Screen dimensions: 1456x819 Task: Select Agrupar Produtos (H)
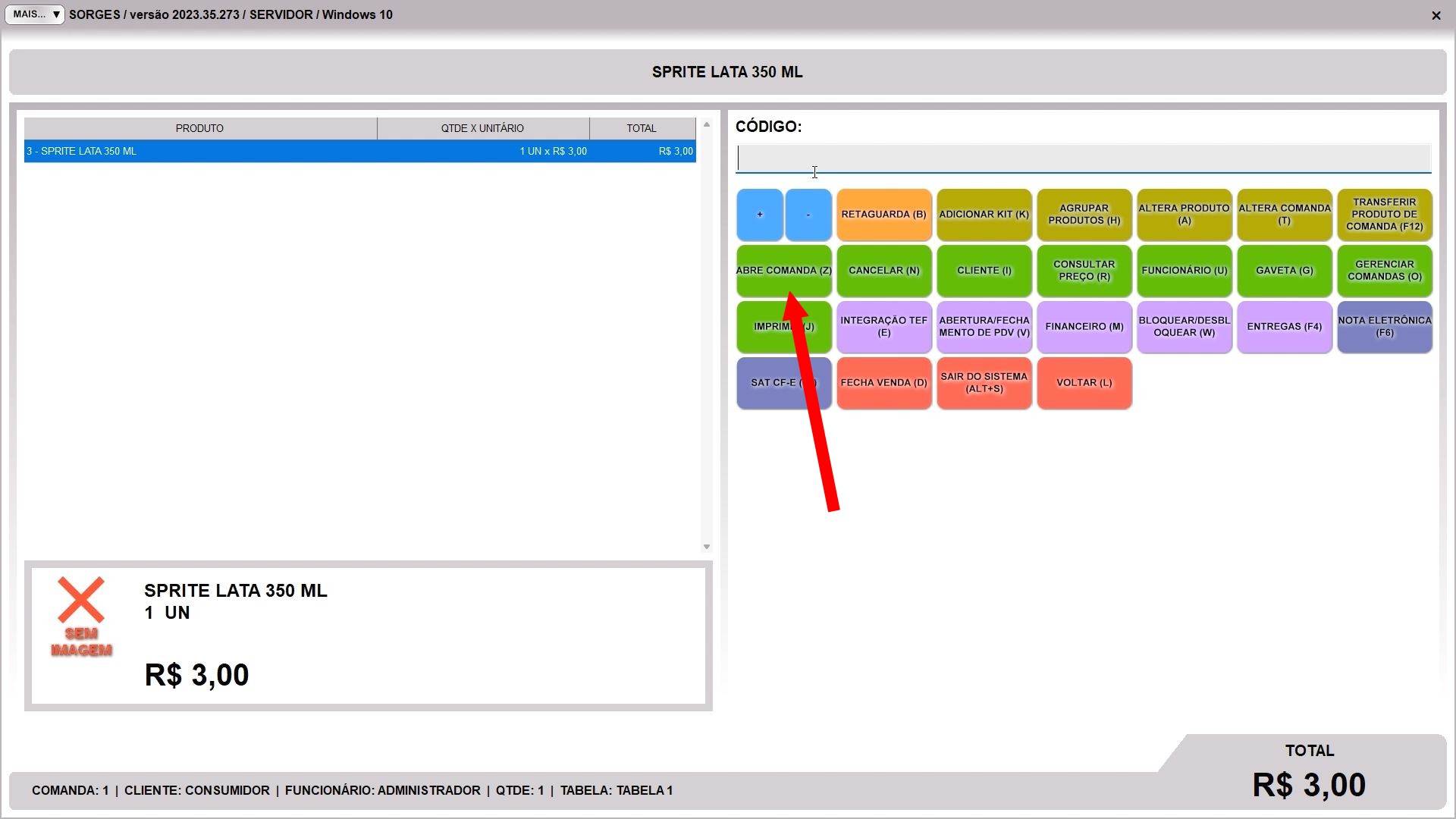click(x=1084, y=215)
